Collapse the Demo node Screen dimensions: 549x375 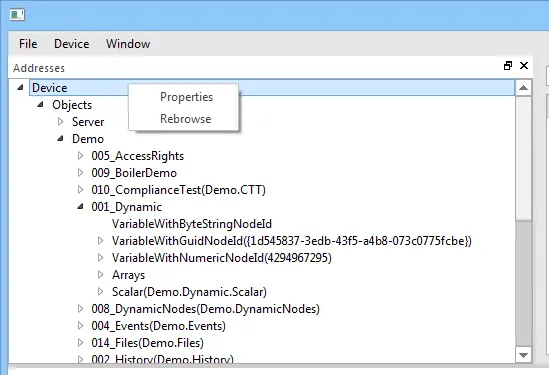(x=61, y=138)
